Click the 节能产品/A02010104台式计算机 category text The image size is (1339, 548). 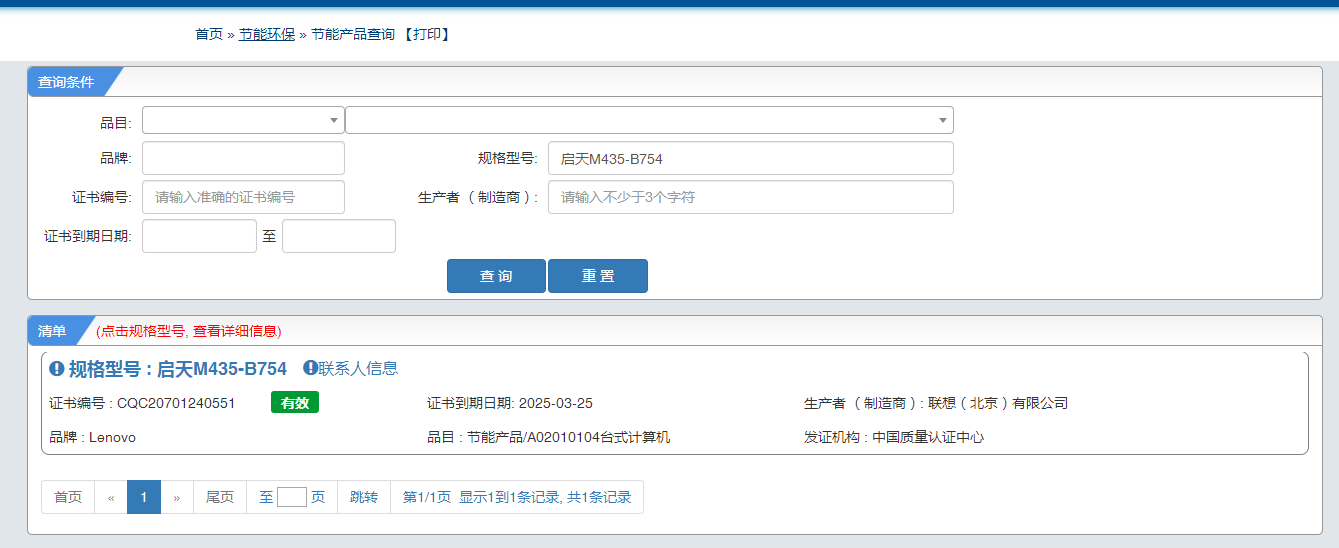tap(569, 437)
